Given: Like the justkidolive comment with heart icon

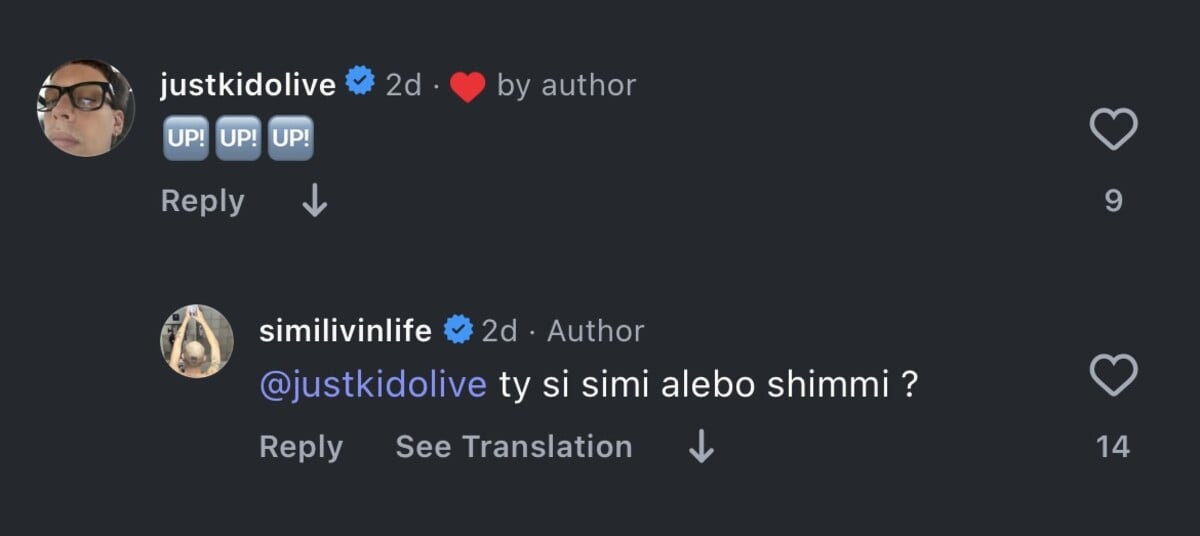Looking at the screenshot, I should click(x=1113, y=130).
